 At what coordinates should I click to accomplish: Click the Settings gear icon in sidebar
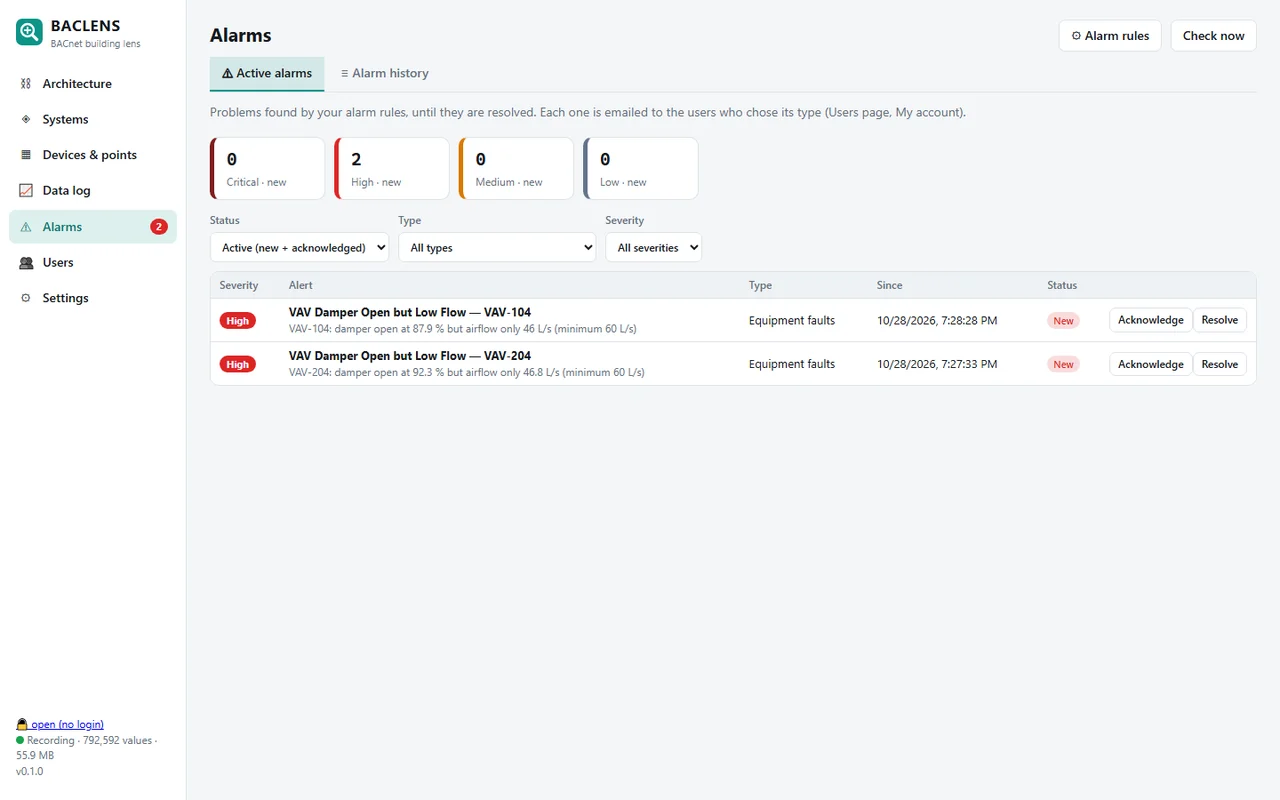tap(26, 298)
